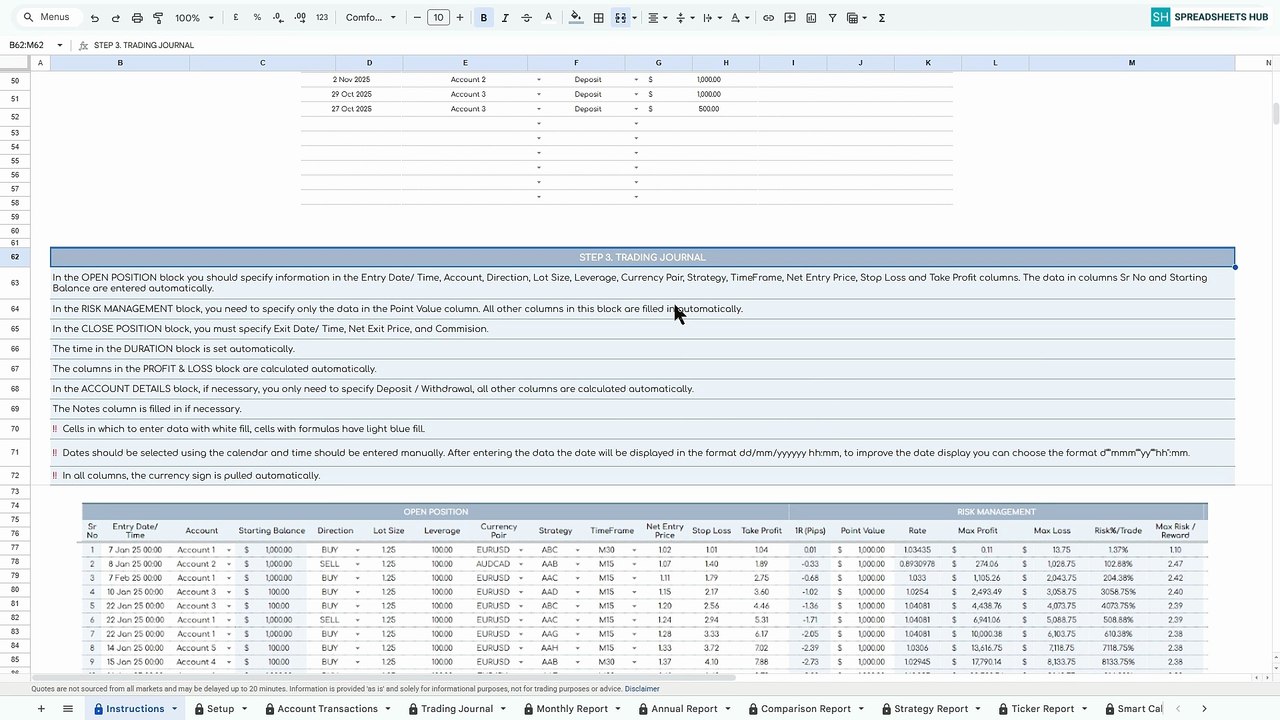Viewport: 1280px width, 720px height.
Task: Open the text rotation dropdown
Action: [739, 18]
